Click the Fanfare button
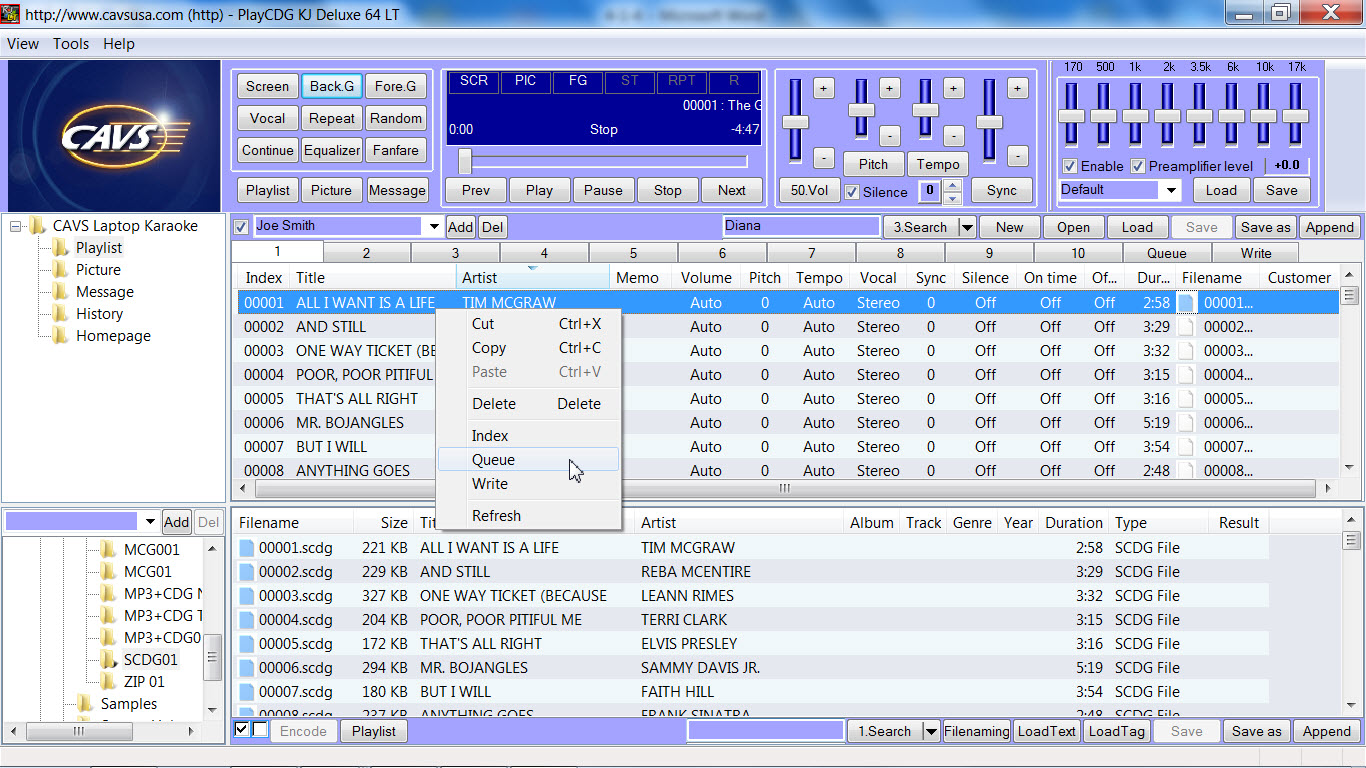The width and height of the screenshot is (1366, 768). (x=396, y=150)
